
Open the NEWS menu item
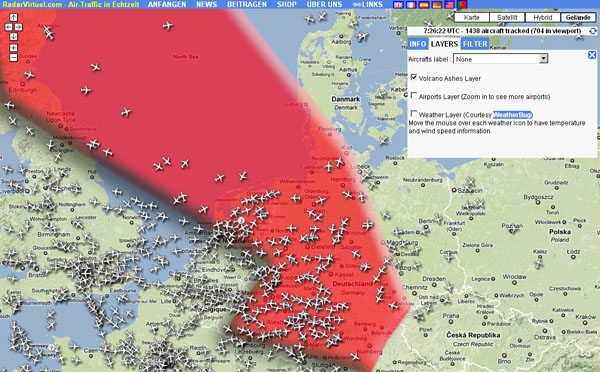(x=207, y=5)
